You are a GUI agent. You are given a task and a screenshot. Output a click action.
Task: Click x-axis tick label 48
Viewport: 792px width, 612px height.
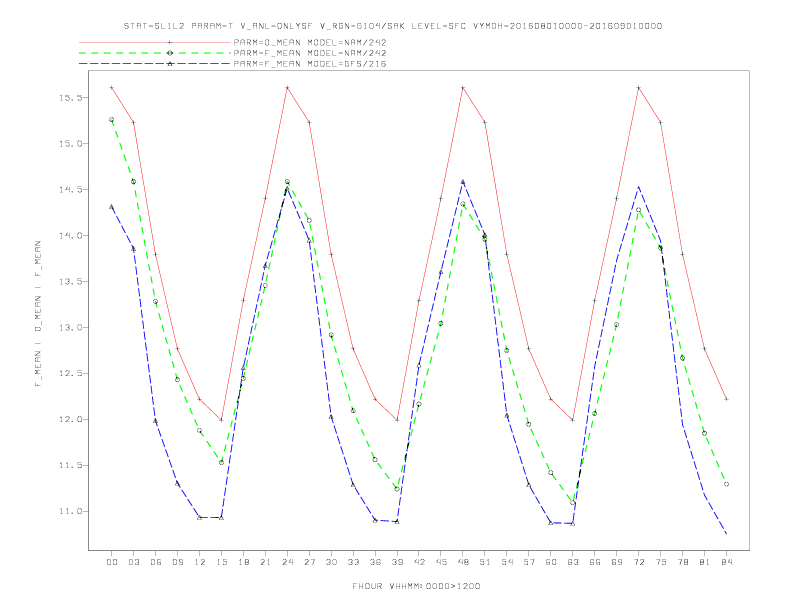463,562
